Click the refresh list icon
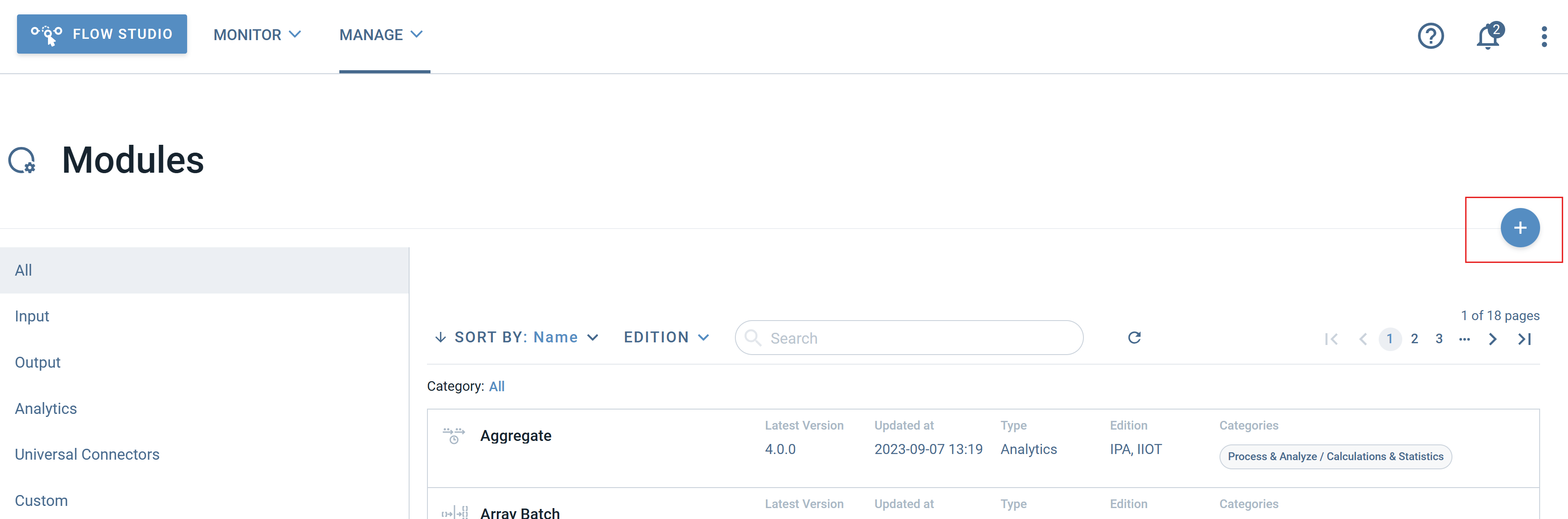1568x519 pixels. pyautogui.click(x=1134, y=338)
